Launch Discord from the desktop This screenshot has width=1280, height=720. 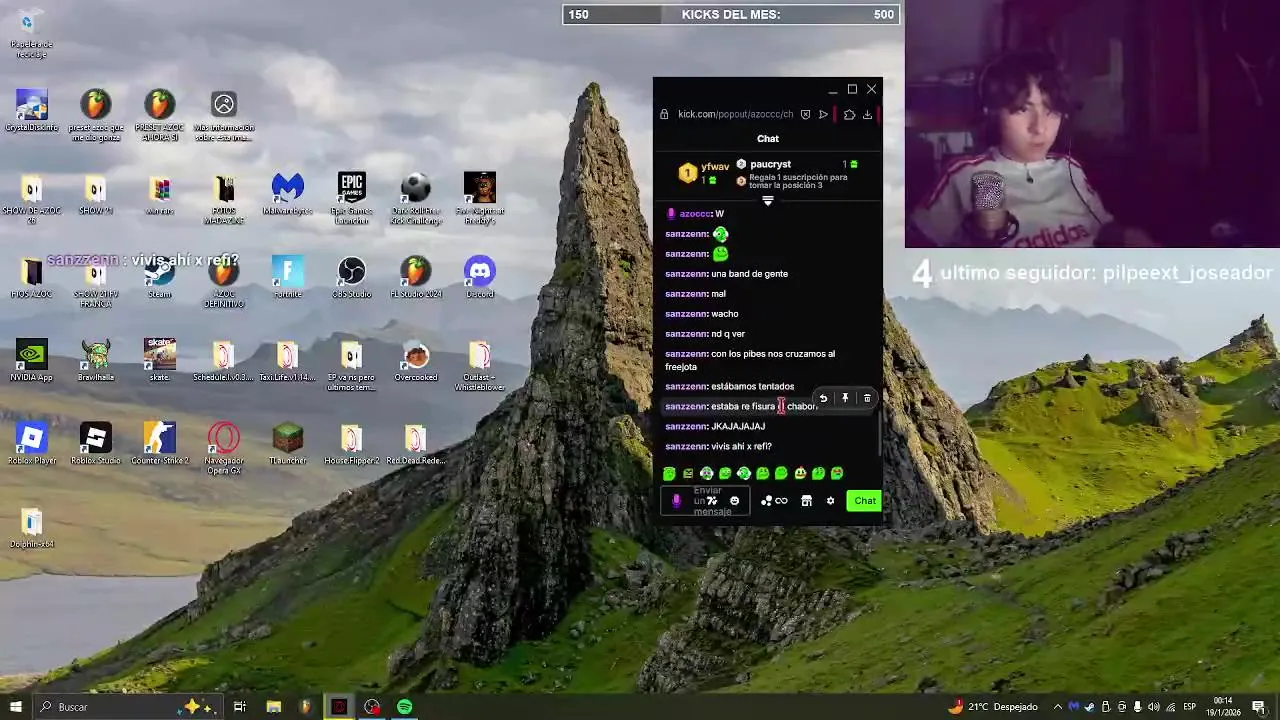pos(479,277)
